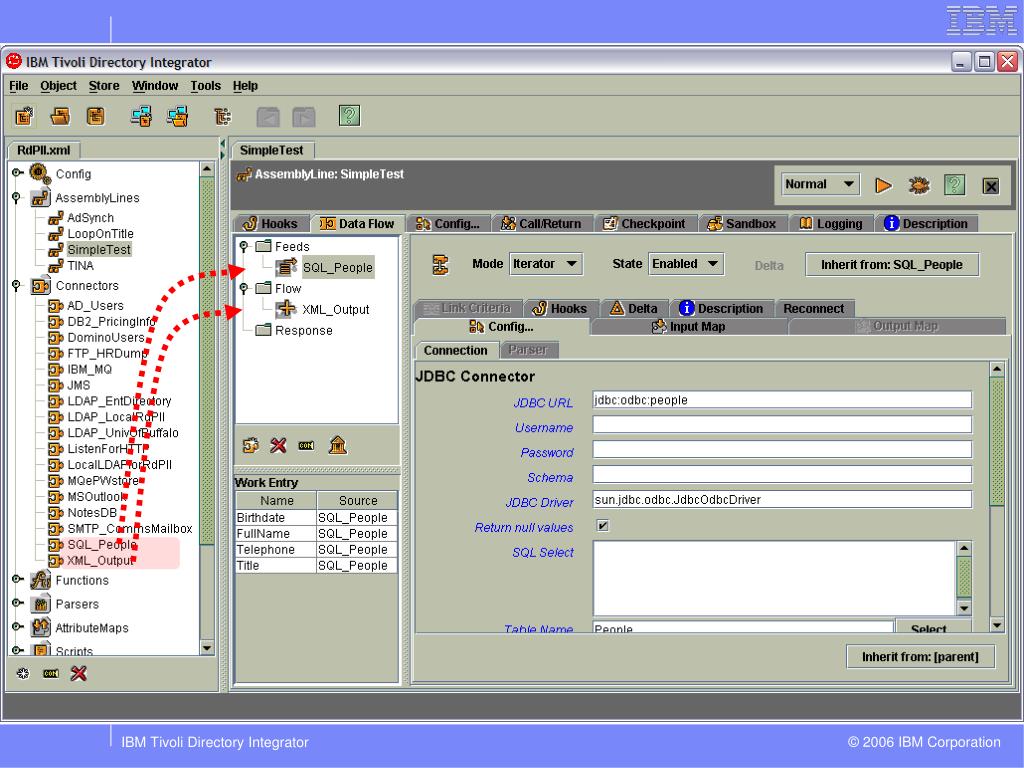Click the CON icon under the Data Flow tree
Screen dimensions: 1024x768
tap(306, 445)
